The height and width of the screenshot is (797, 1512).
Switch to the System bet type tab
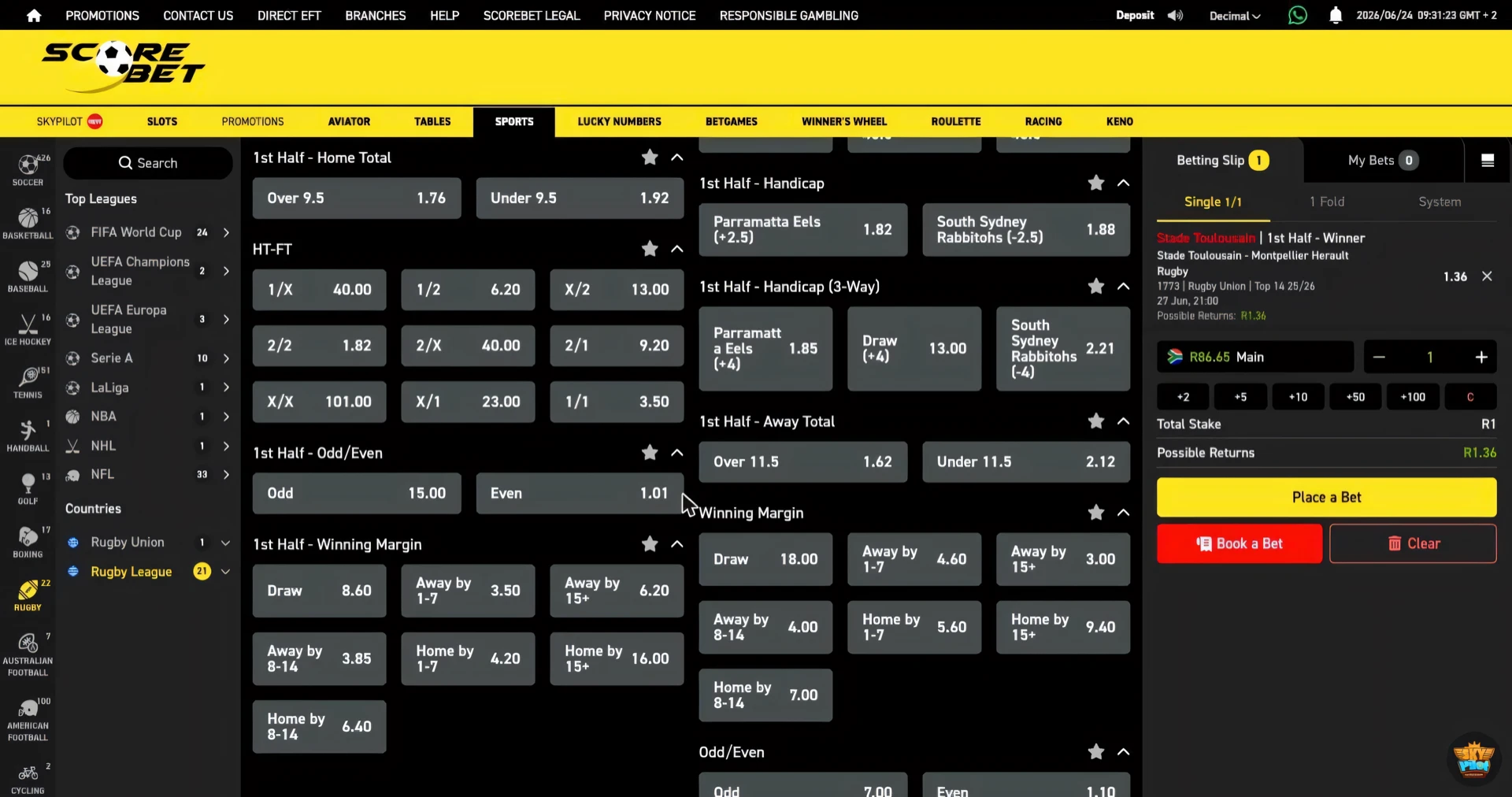tap(1440, 202)
